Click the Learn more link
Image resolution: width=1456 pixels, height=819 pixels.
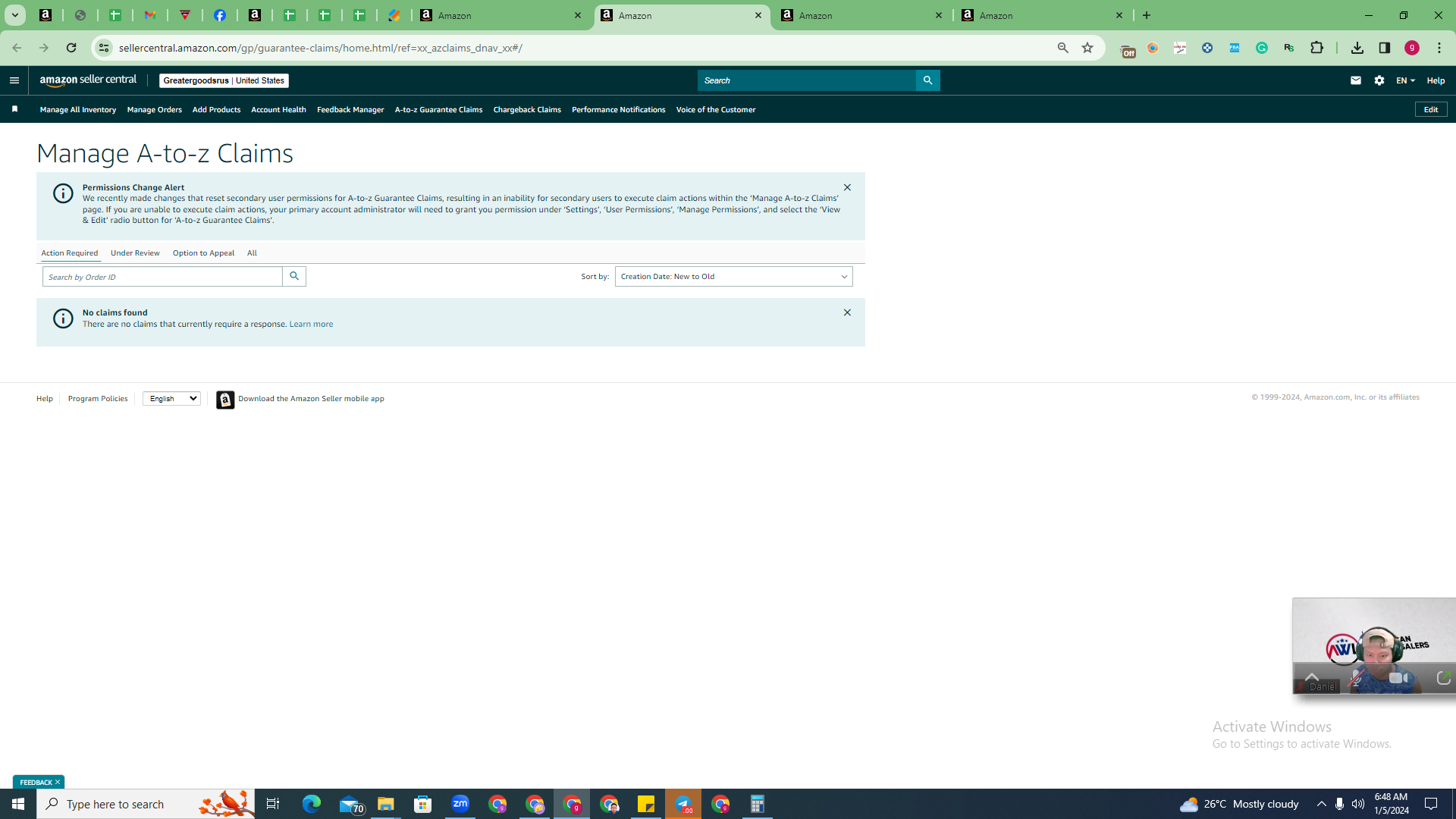pos(311,325)
